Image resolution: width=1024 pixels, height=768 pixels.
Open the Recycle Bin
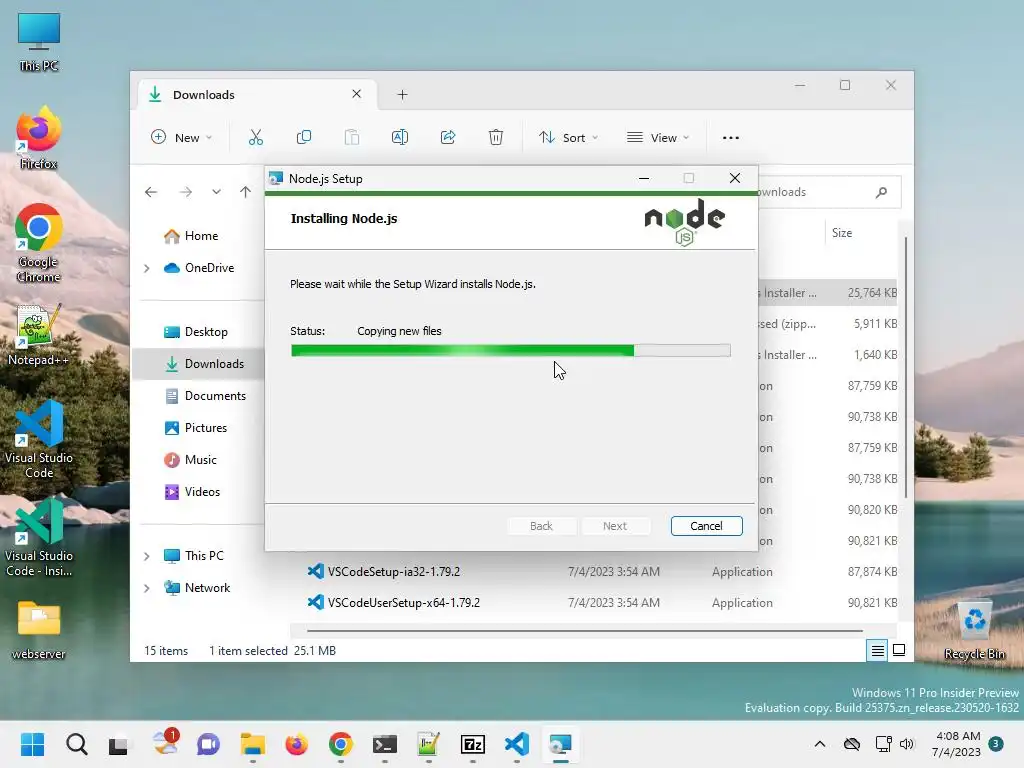click(x=974, y=630)
